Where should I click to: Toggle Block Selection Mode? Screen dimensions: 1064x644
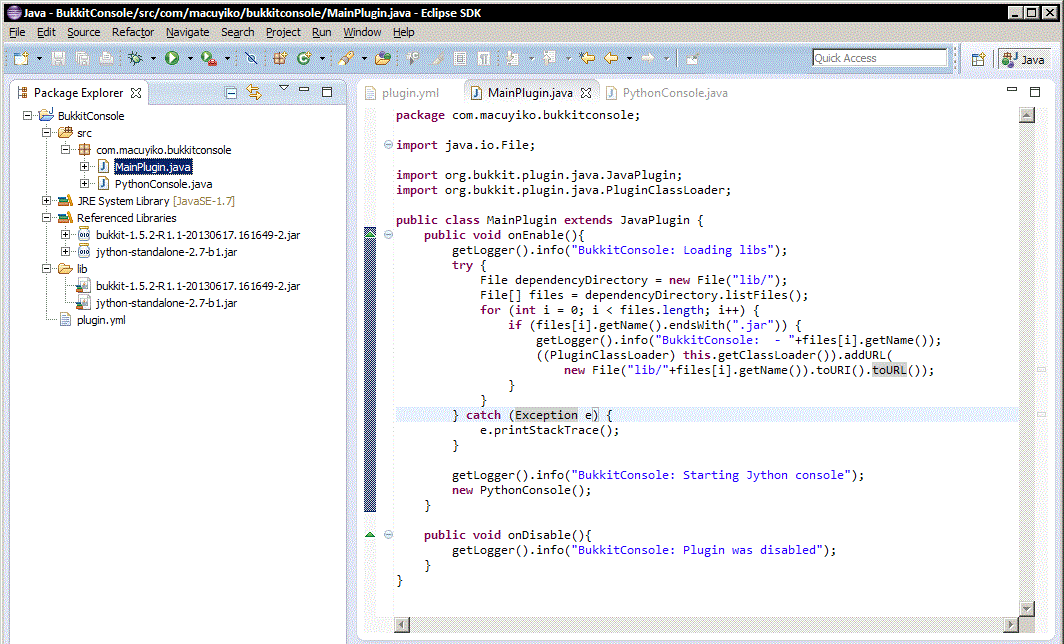(460, 58)
